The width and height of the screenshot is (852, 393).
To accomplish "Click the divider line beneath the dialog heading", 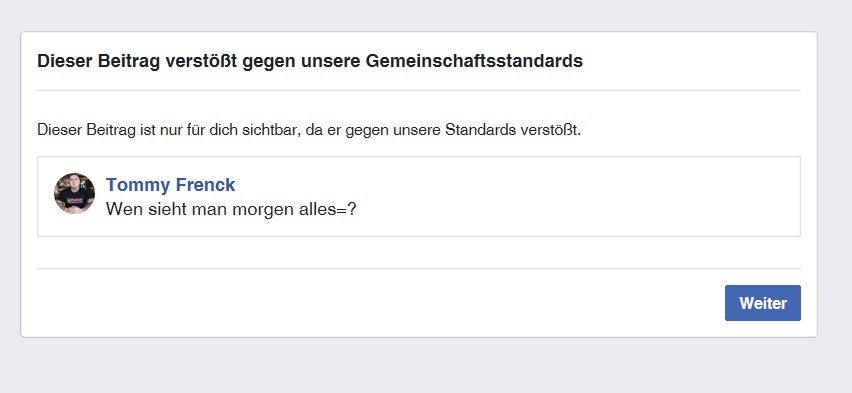I will point(418,90).
